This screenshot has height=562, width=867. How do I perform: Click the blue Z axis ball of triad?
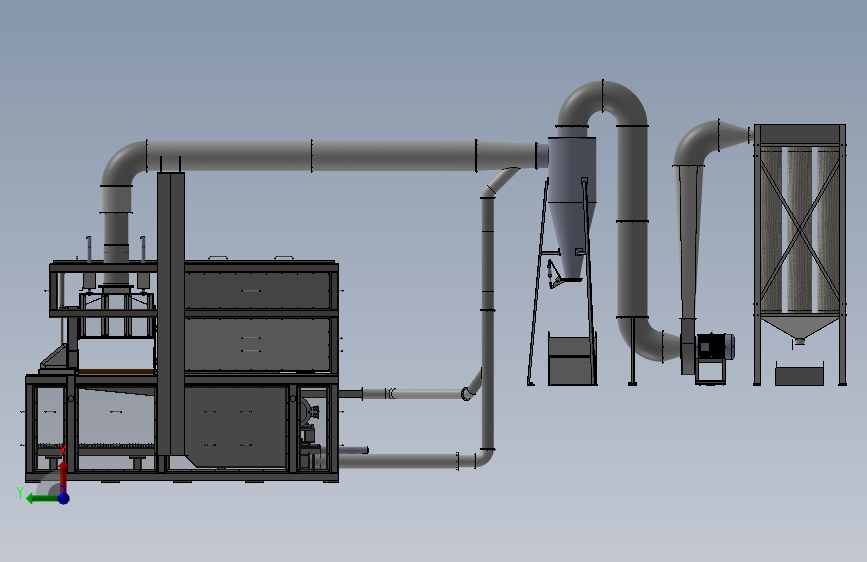coord(64,498)
